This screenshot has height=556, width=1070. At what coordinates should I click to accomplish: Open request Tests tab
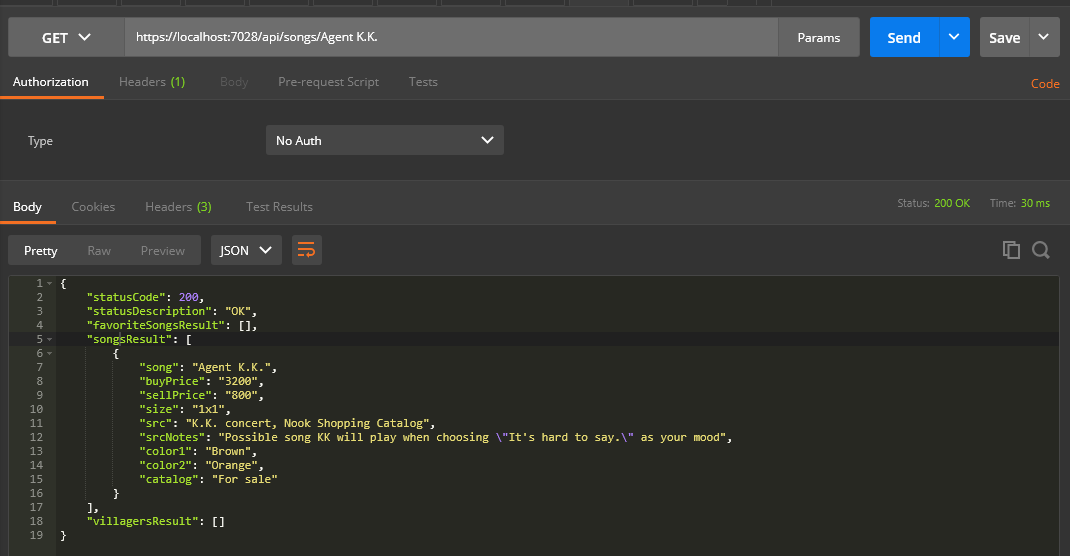tap(423, 82)
